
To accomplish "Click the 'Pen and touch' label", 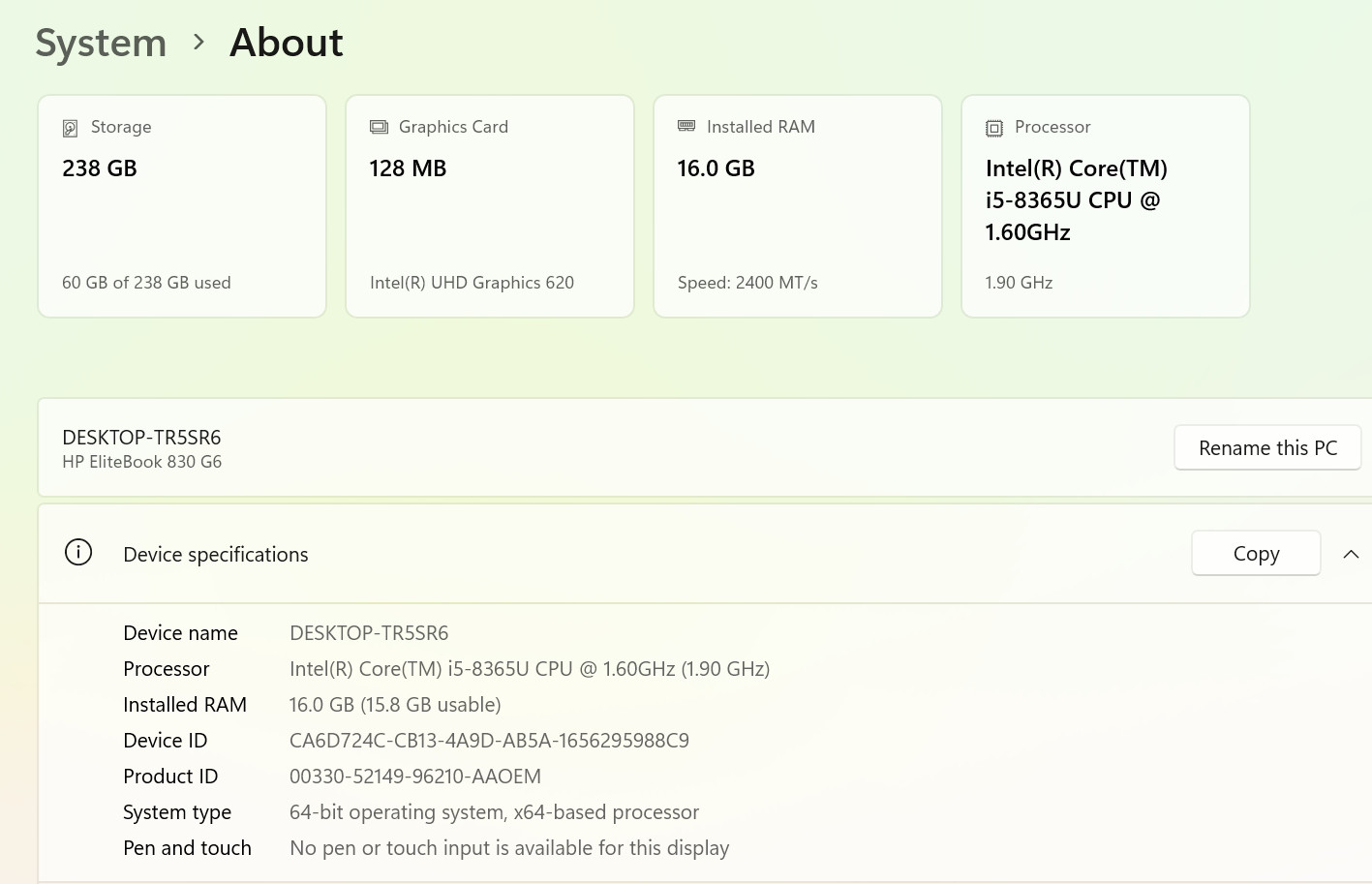I will [187, 848].
